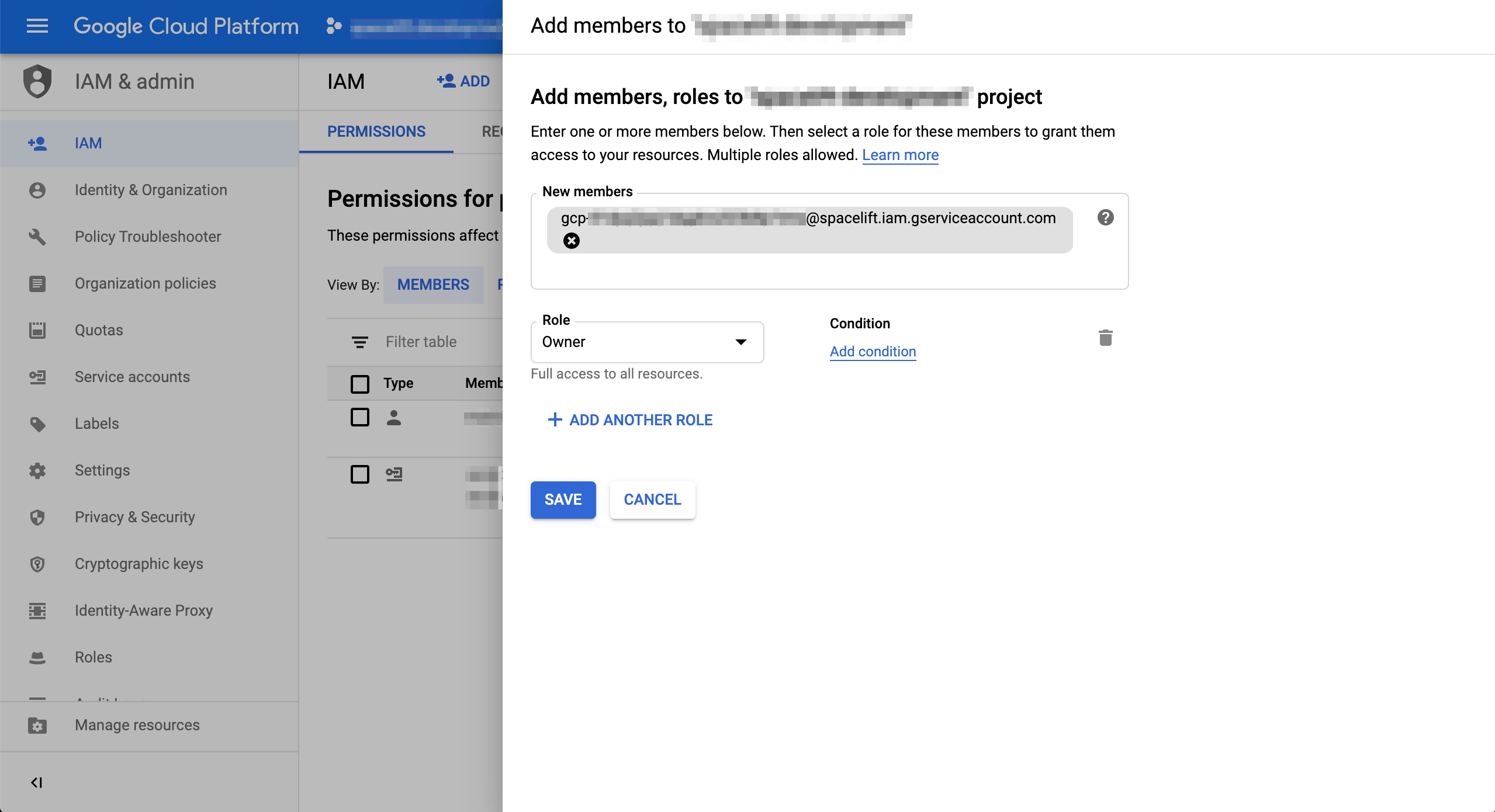Click the IAM add-person sidebar icon
The image size is (1495, 812).
coord(37,143)
